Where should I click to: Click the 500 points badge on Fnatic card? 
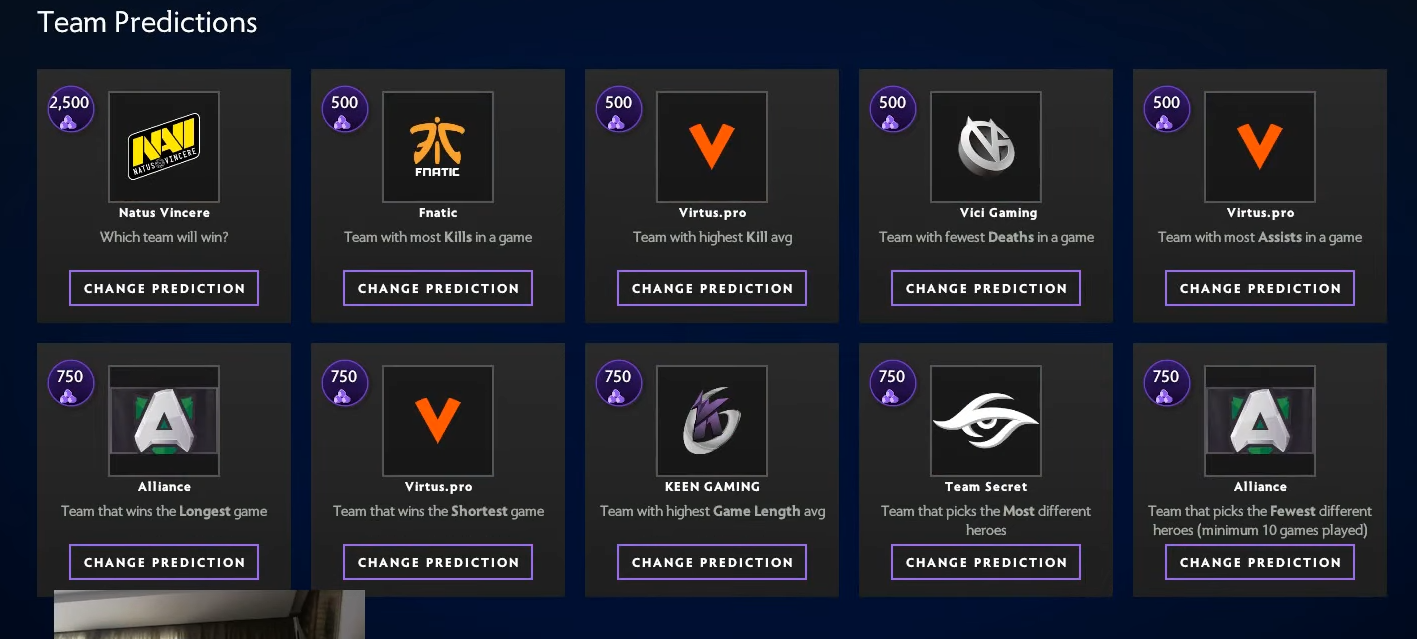tap(344, 110)
